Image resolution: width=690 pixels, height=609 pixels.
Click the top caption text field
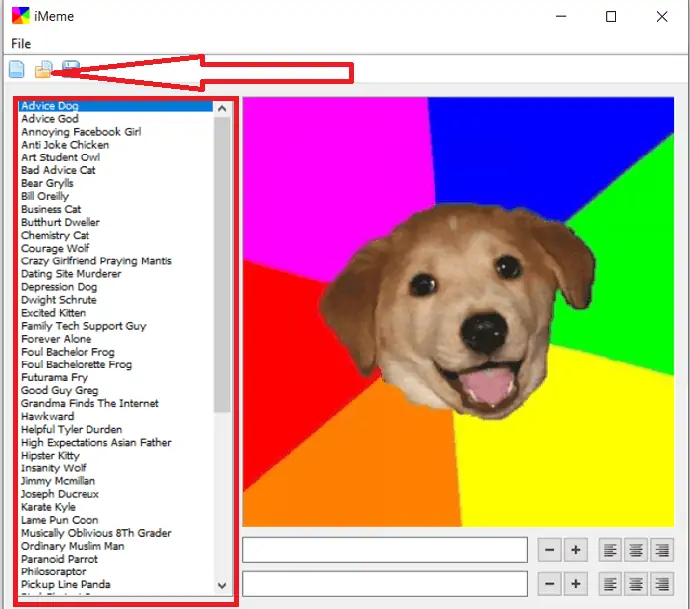[x=385, y=549]
